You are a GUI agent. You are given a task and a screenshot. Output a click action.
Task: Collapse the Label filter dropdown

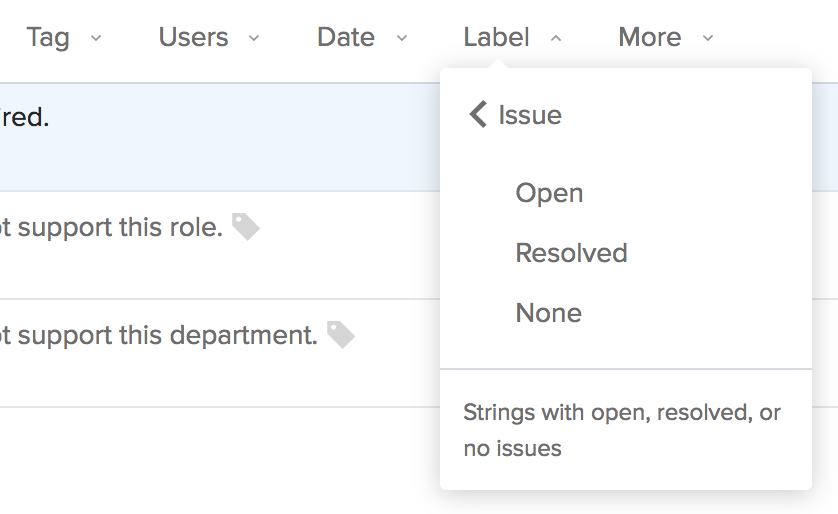513,37
